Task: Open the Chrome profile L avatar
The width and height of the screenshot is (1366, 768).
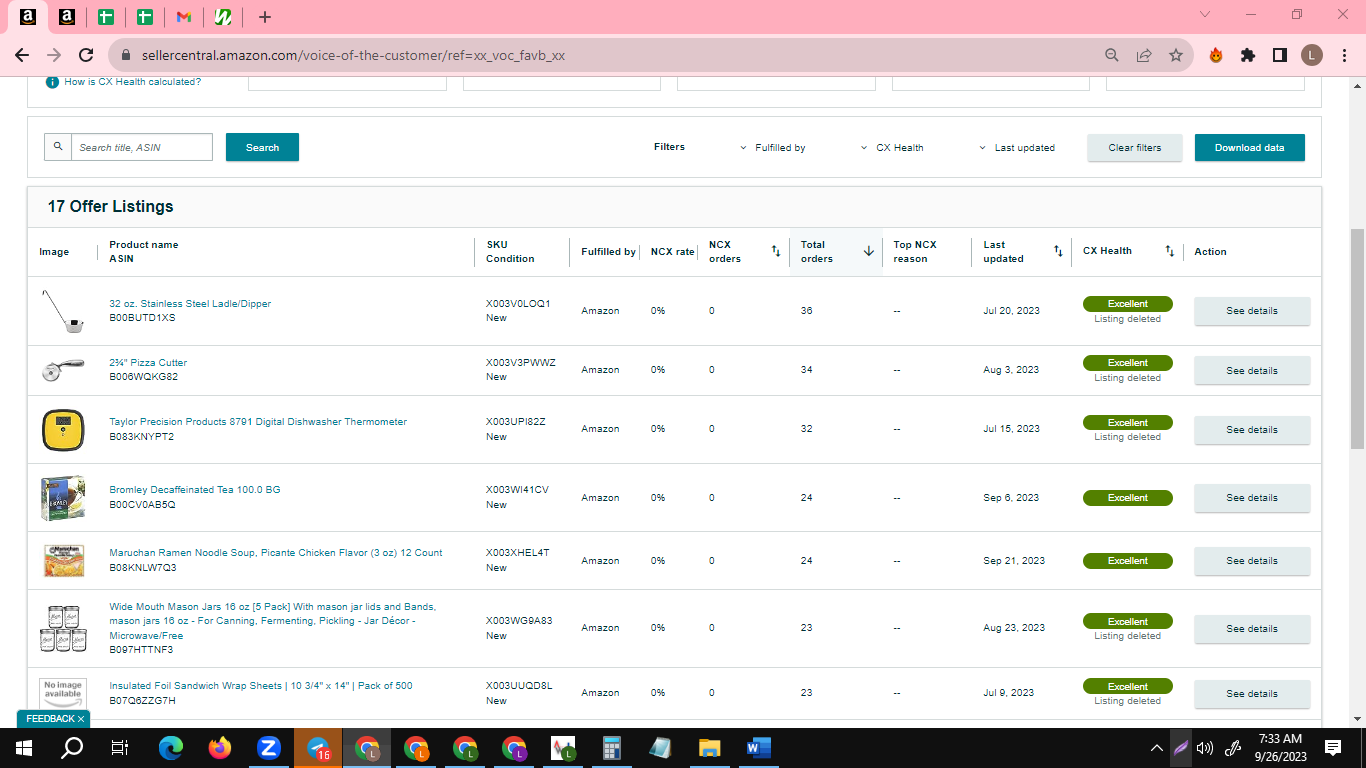Action: point(1311,55)
